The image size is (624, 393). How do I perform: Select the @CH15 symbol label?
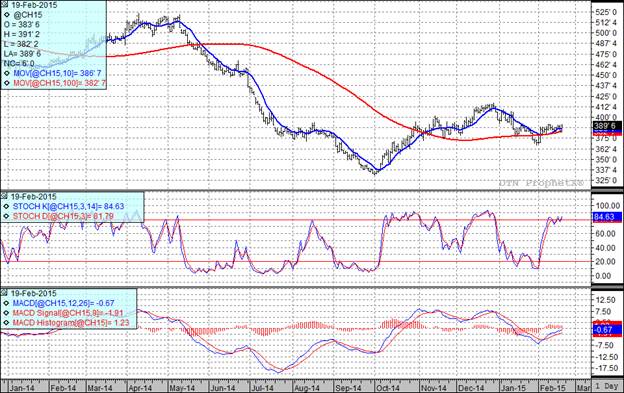(x=28, y=15)
